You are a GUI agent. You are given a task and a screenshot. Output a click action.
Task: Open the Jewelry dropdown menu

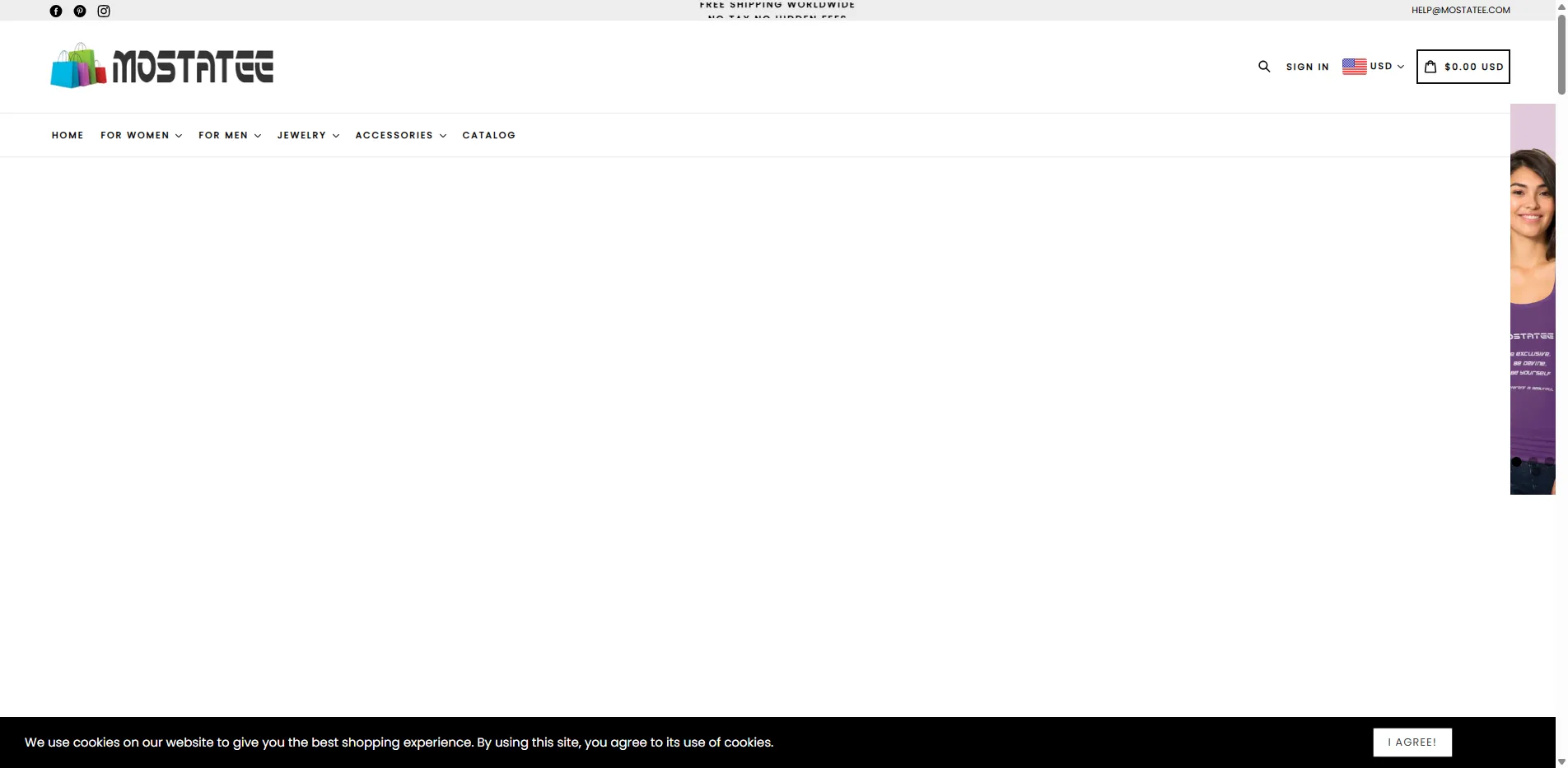pos(308,135)
